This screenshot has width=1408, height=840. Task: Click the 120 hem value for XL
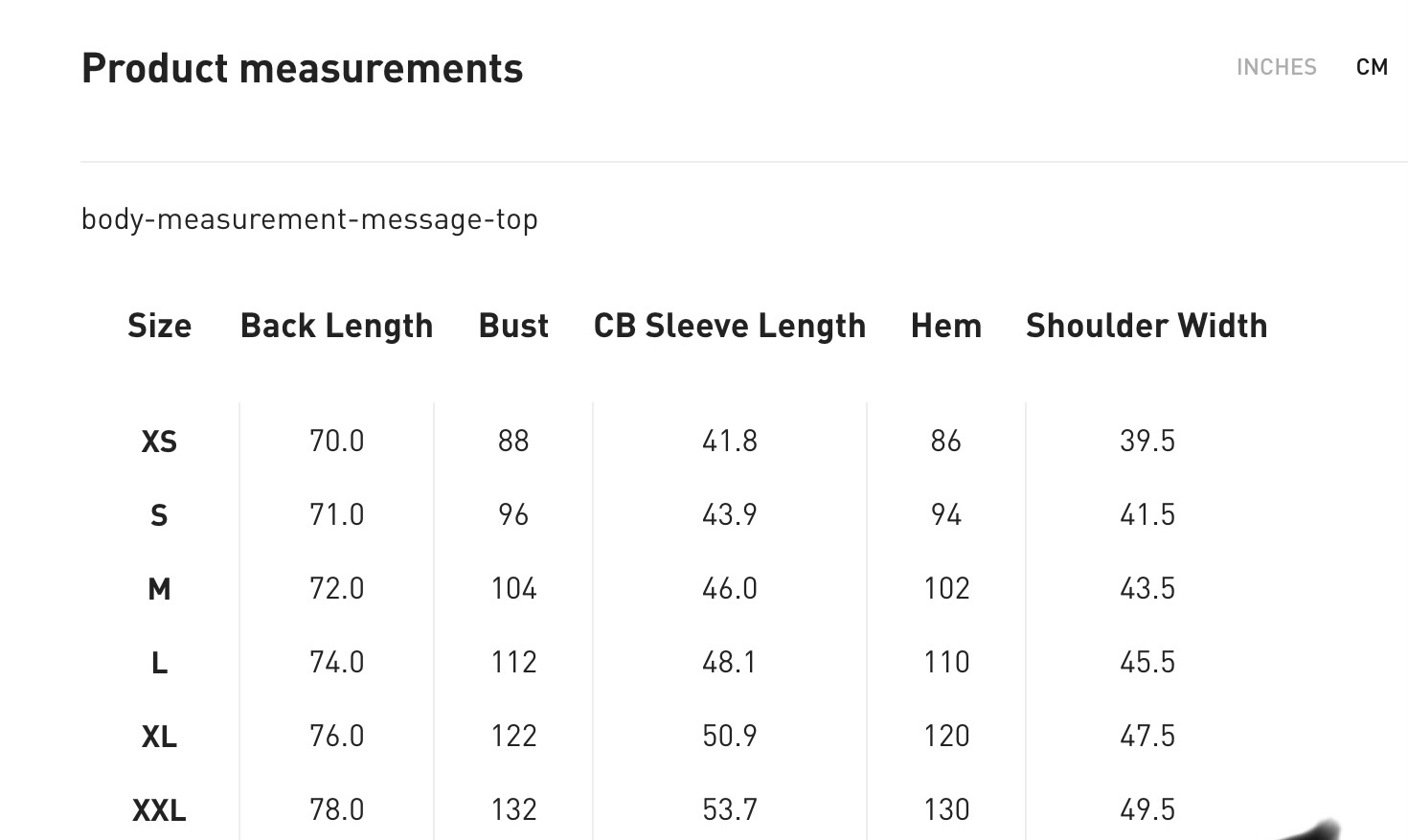[946, 736]
